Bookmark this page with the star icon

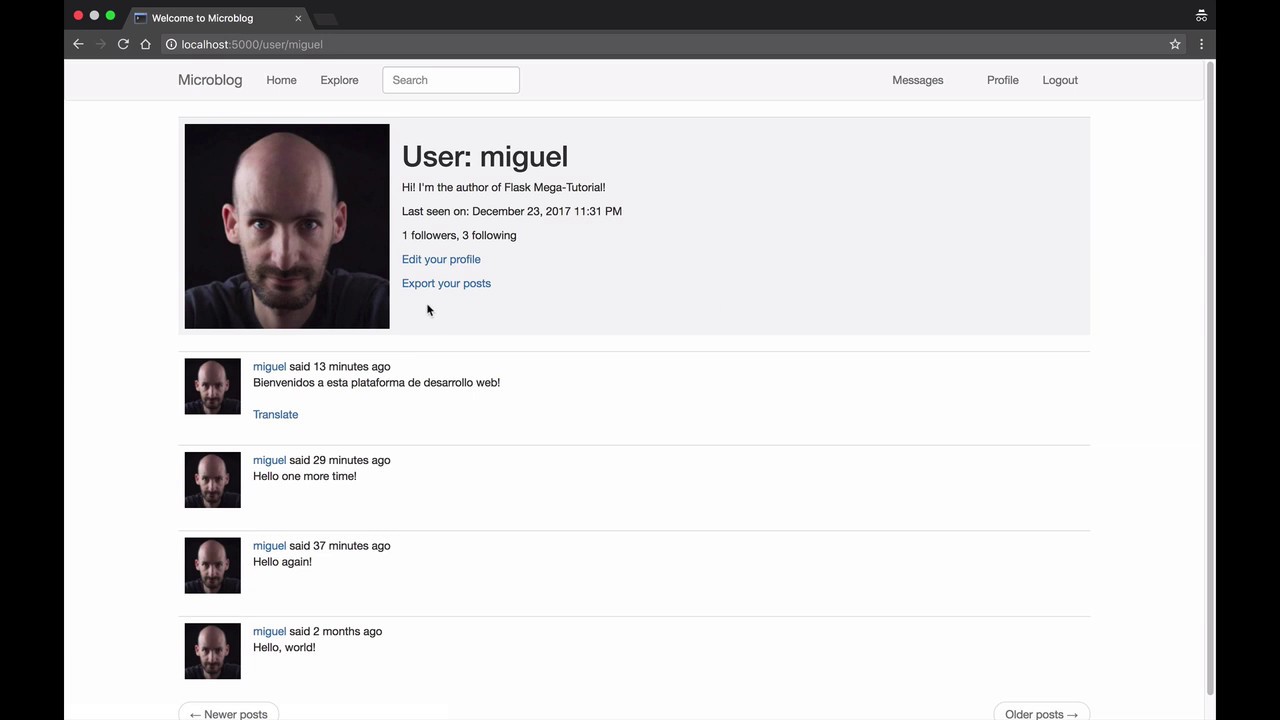1175,44
